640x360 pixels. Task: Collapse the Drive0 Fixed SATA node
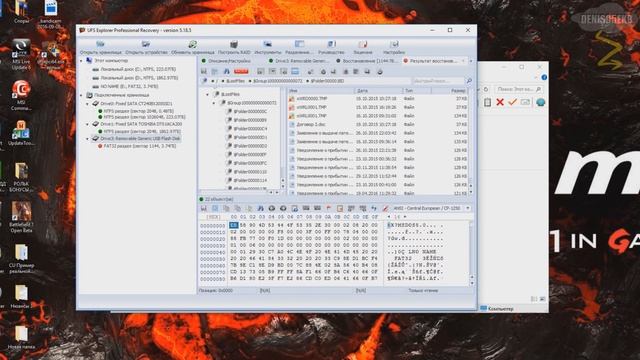pyautogui.click(x=87, y=104)
